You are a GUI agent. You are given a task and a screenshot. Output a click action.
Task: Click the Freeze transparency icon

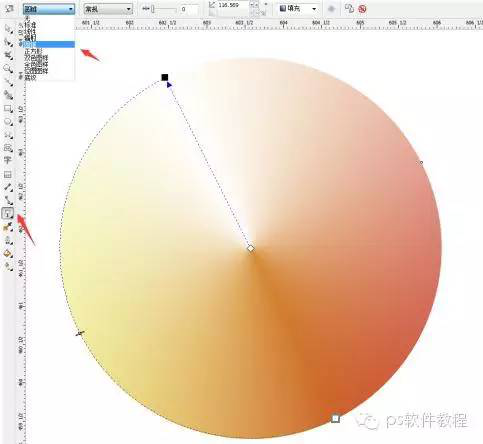[x=331, y=9]
